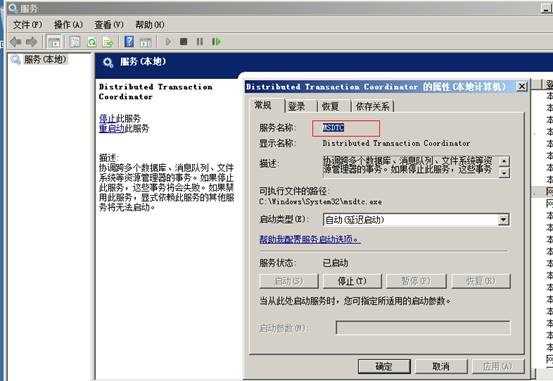553x381 pixels.
Task: Click the 帮助我配置服务启动选项 link
Action: pos(310,239)
